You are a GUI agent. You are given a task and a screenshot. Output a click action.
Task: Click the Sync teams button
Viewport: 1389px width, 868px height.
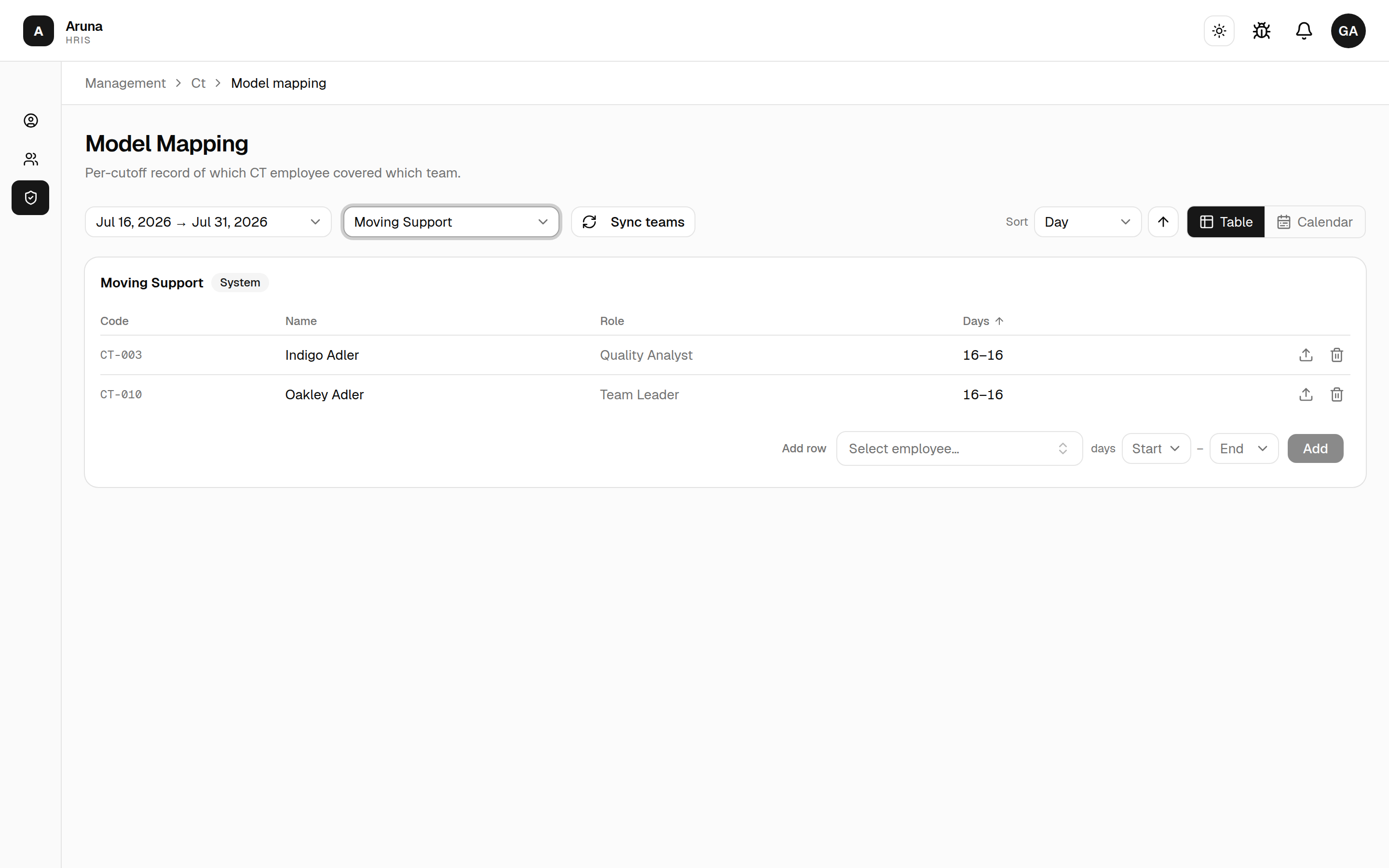(633, 222)
